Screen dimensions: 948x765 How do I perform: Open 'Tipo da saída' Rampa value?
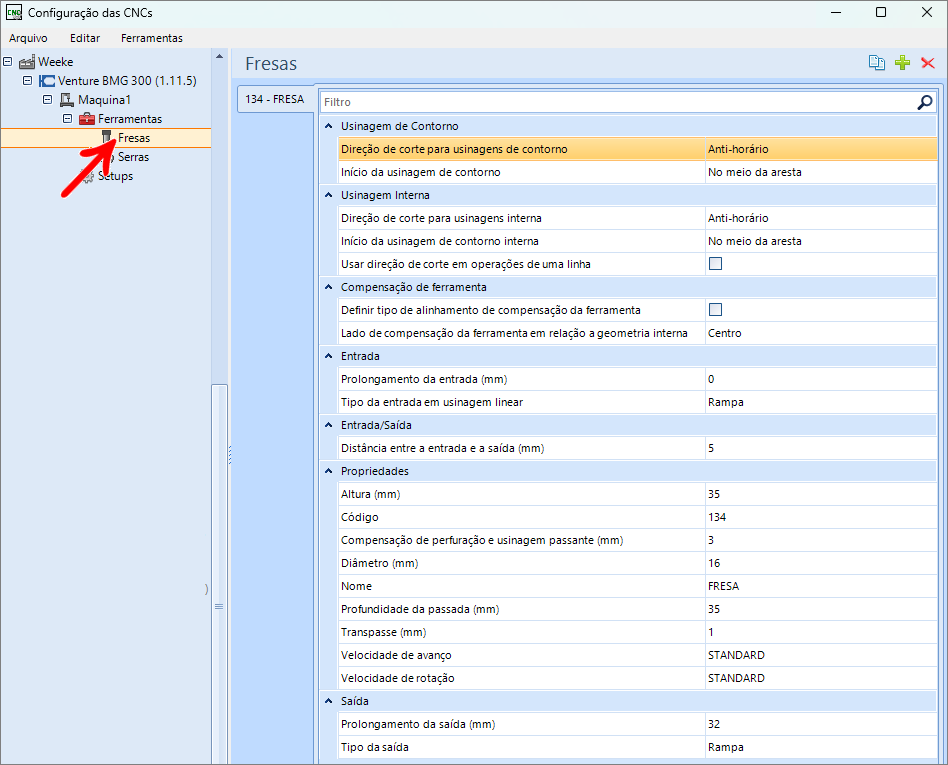click(820, 747)
